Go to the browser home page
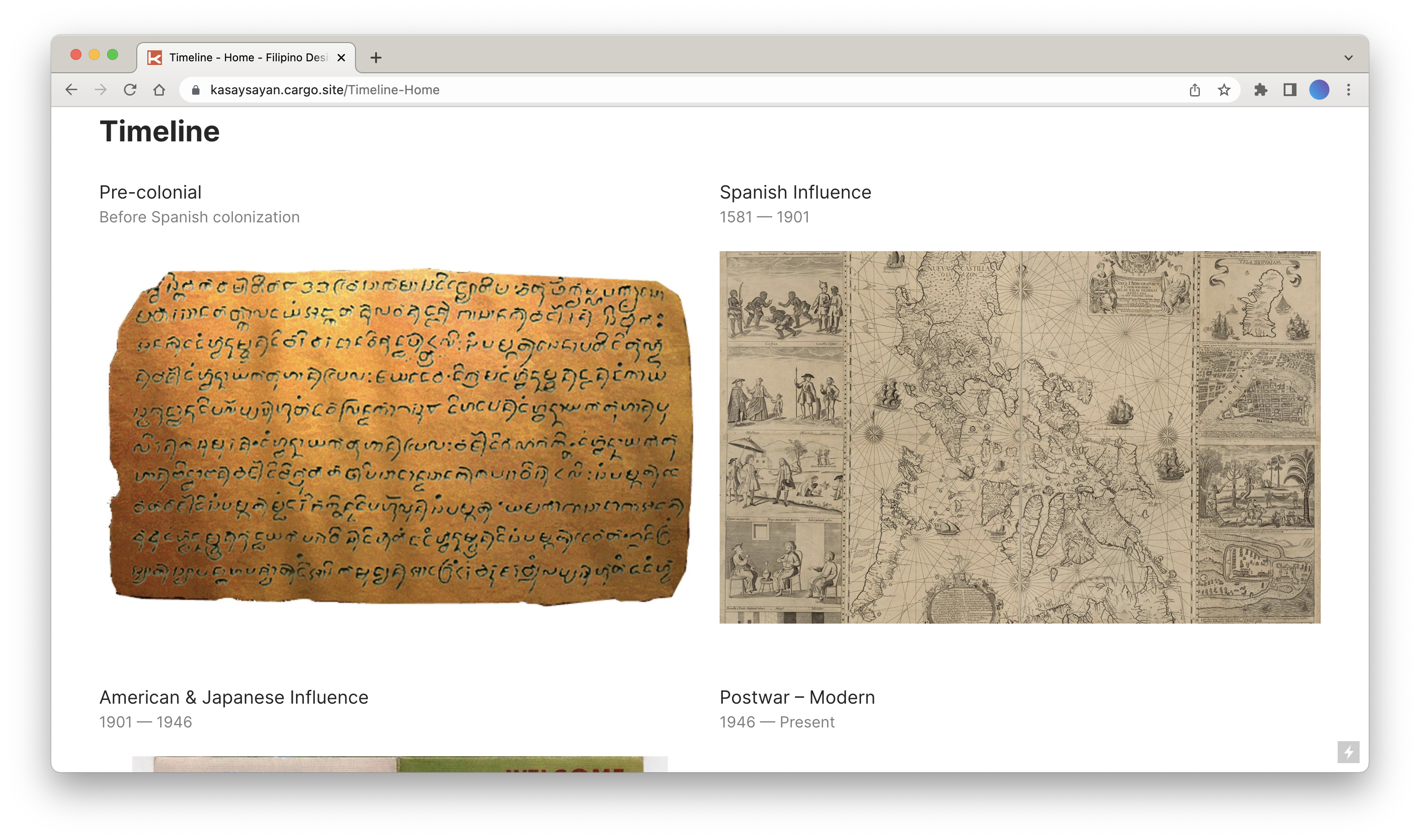The height and width of the screenshot is (840, 1420). coord(159,89)
